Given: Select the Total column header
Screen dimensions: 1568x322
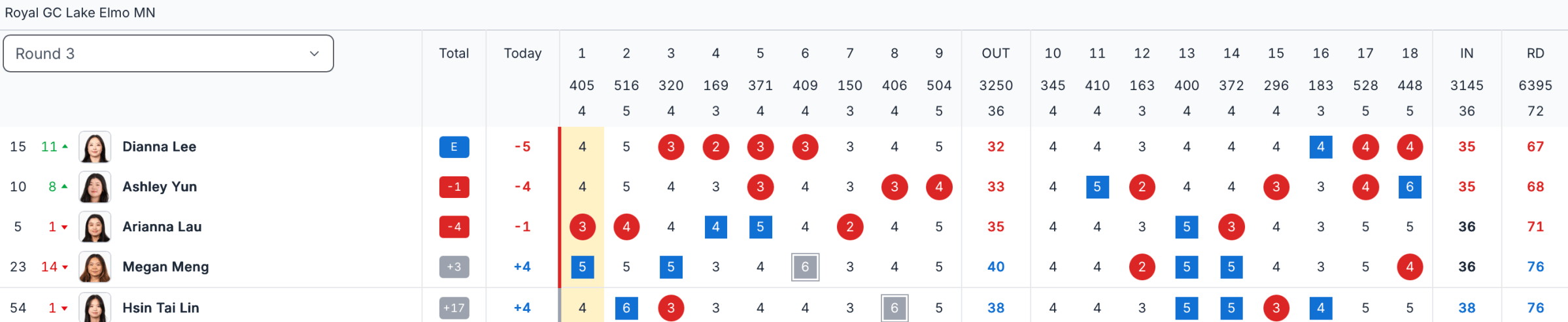Looking at the screenshot, I should click(x=454, y=54).
